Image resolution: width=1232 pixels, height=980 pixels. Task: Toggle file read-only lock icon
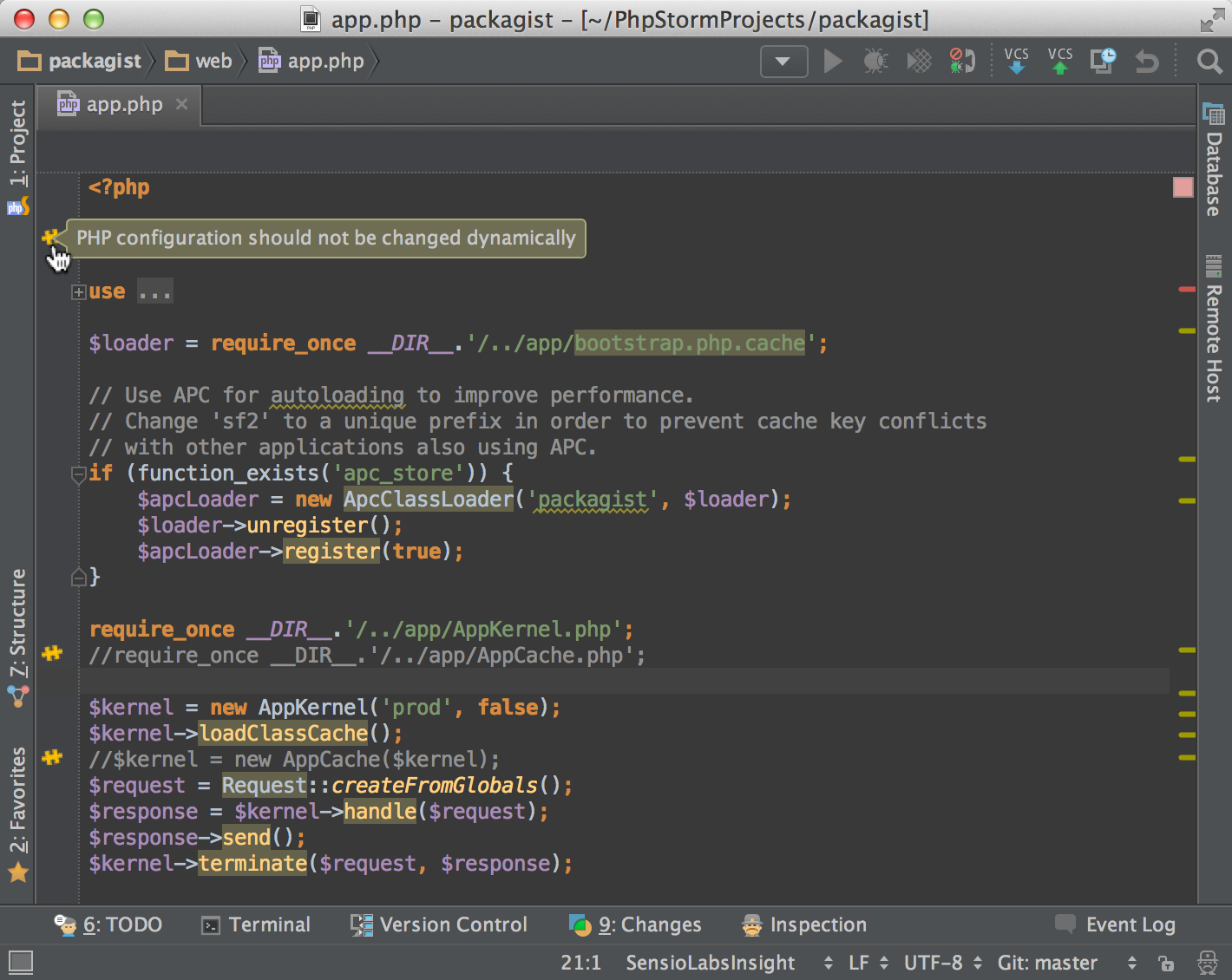1166,963
